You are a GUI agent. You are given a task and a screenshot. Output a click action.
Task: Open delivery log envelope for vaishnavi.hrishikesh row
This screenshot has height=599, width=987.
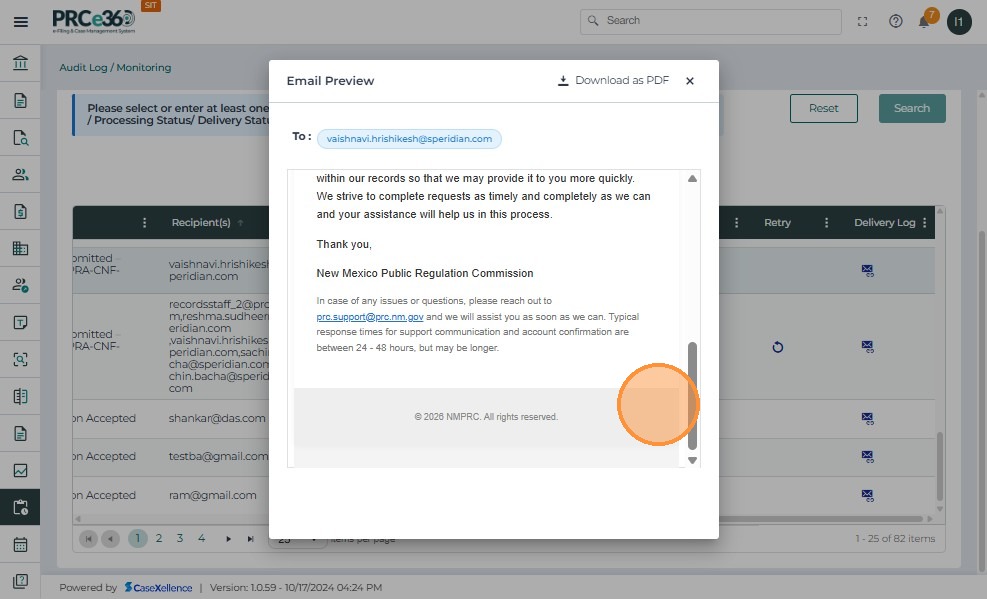(x=867, y=271)
